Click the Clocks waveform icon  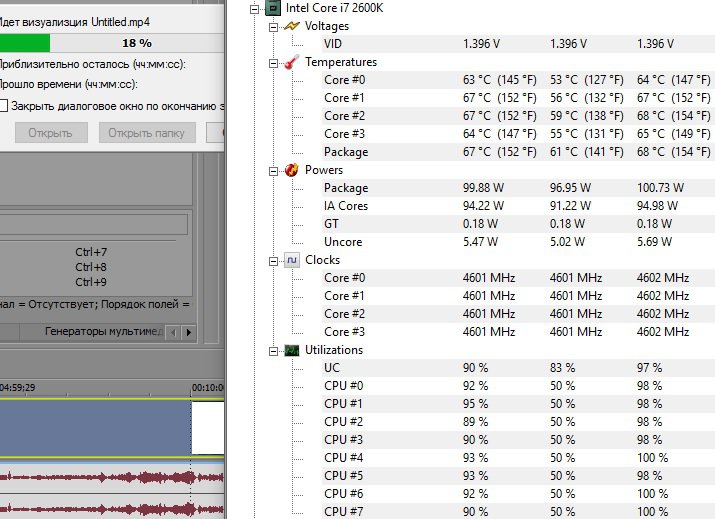click(292, 260)
